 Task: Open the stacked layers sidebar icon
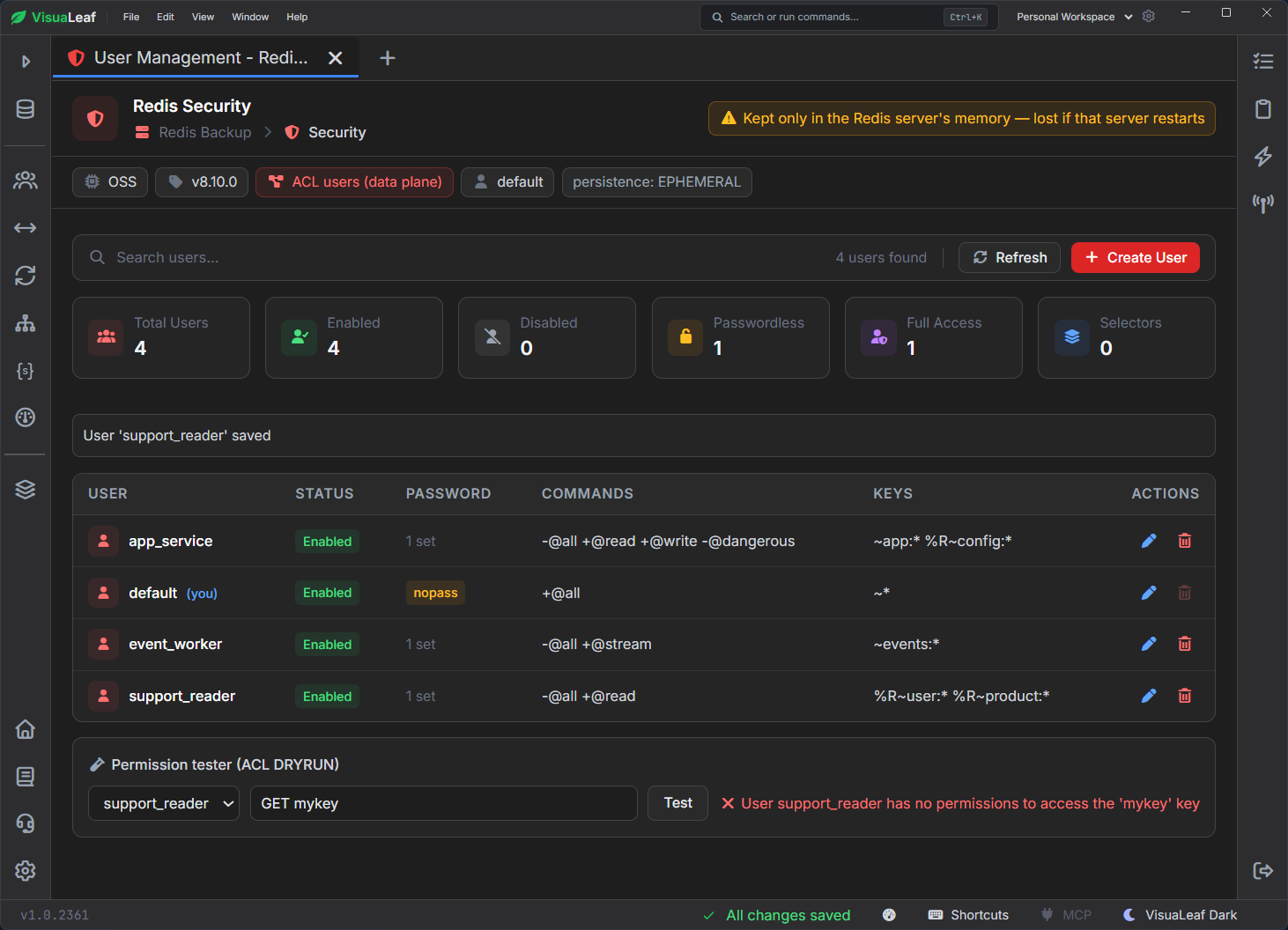(26, 490)
